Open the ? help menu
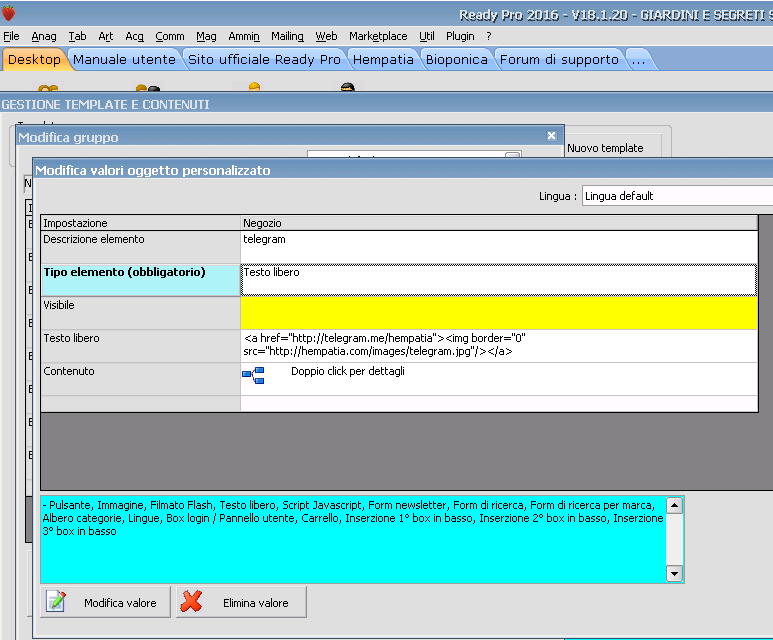Image resolution: width=773 pixels, height=640 pixels. (x=489, y=36)
